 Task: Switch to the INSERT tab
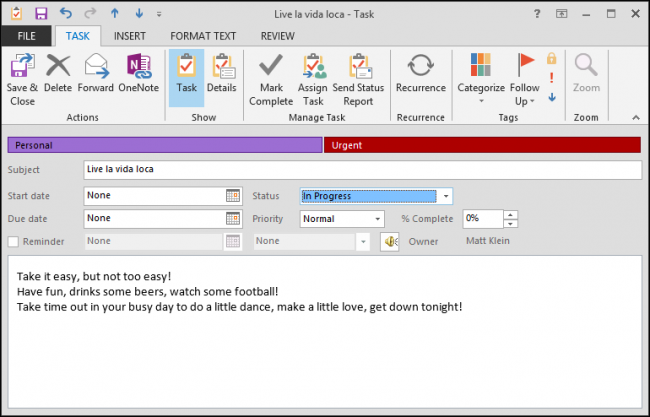130,36
